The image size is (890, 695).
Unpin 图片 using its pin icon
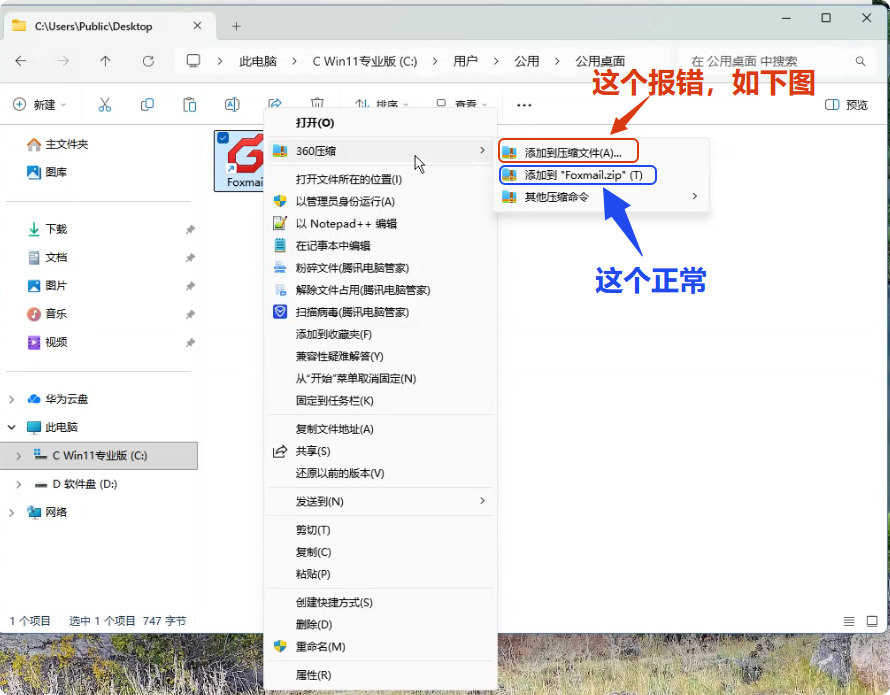click(x=190, y=286)
